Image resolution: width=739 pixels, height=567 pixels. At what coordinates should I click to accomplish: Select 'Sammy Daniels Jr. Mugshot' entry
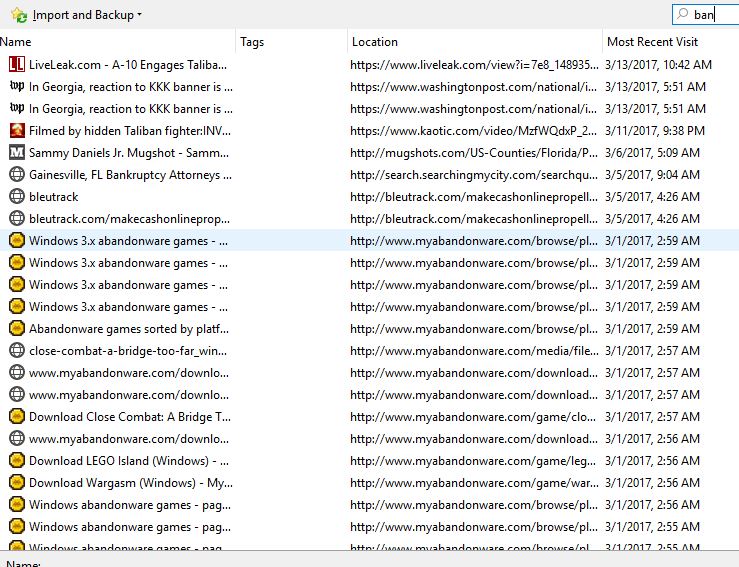tap(129, 153)
